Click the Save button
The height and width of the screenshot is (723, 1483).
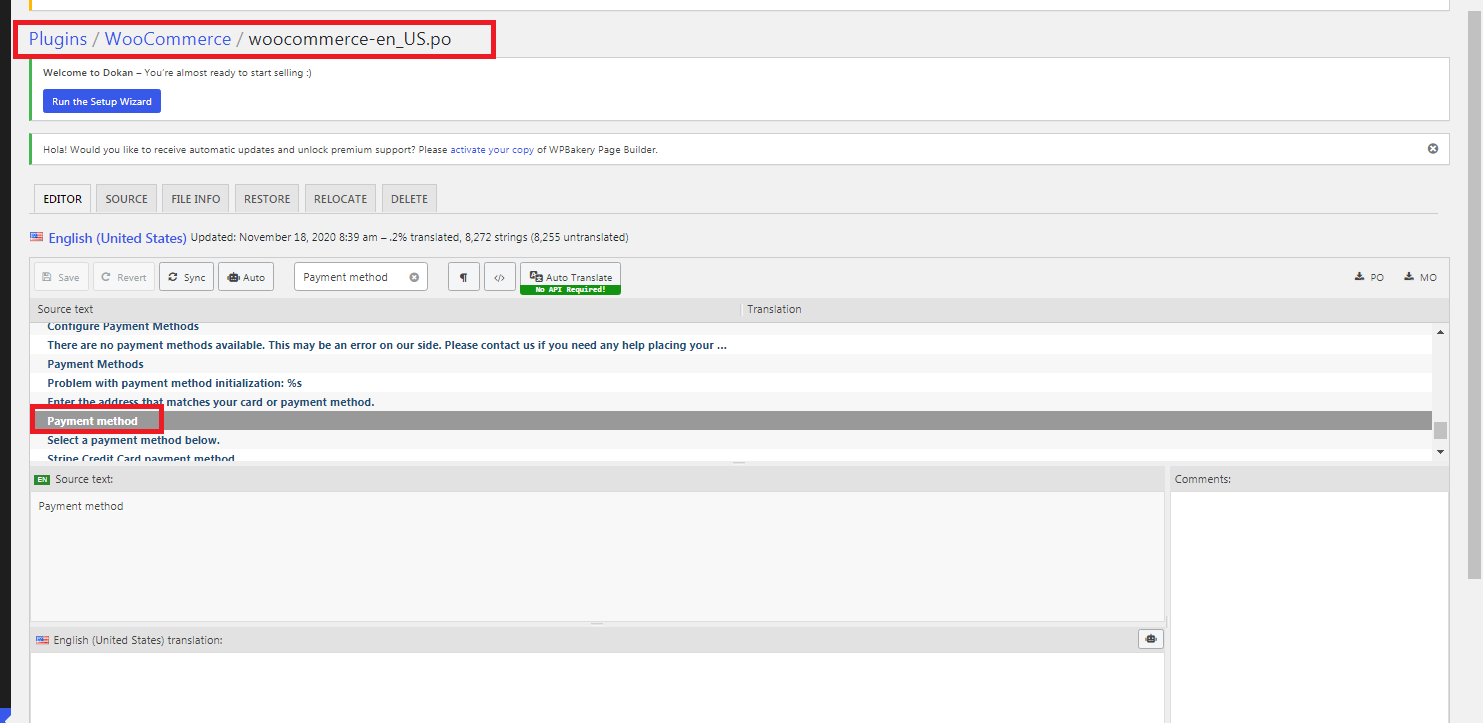(x=61, y=277)
